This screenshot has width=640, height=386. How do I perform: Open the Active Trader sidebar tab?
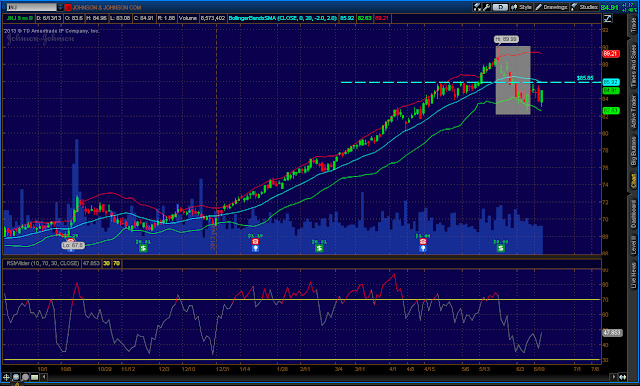coord(634,111)
